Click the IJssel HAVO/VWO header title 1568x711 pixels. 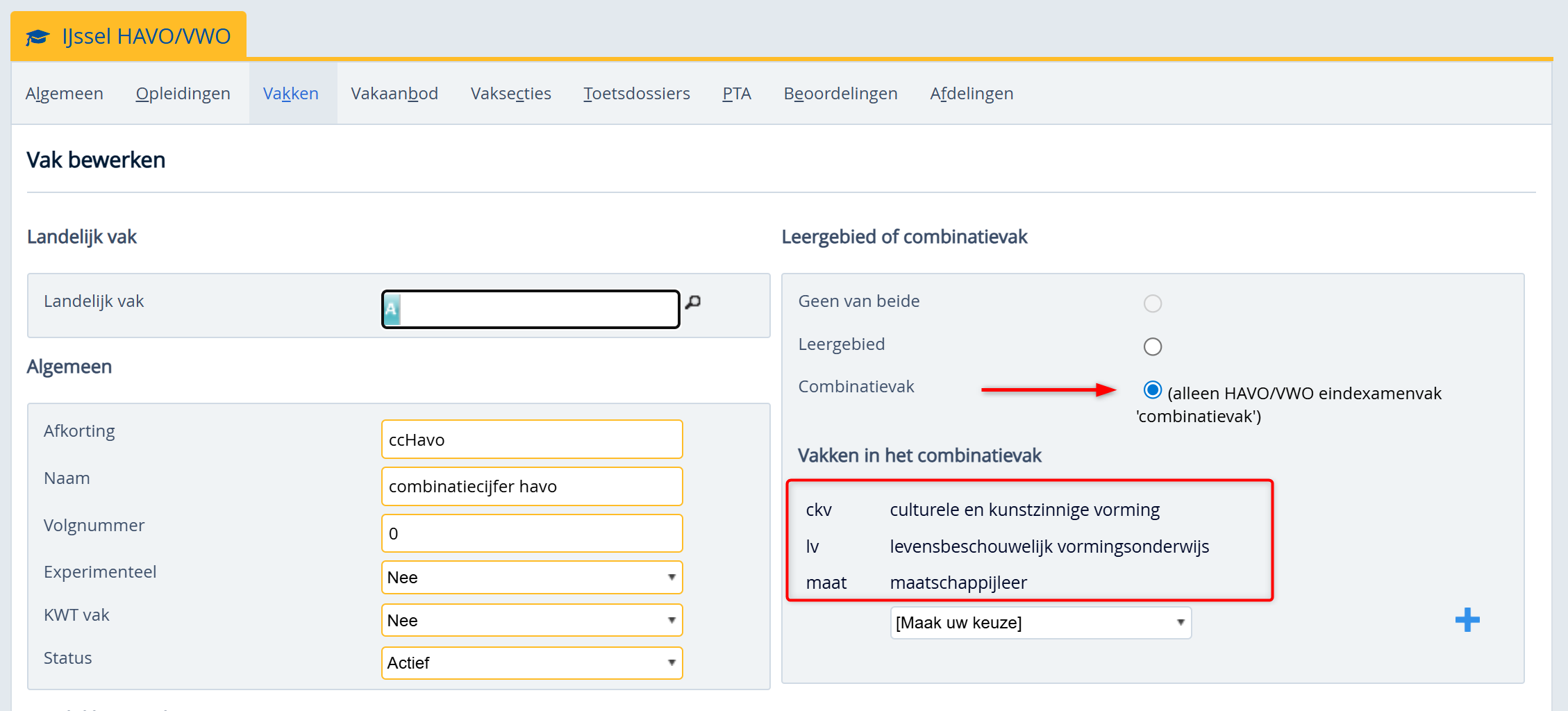click(x=146, y=36)
